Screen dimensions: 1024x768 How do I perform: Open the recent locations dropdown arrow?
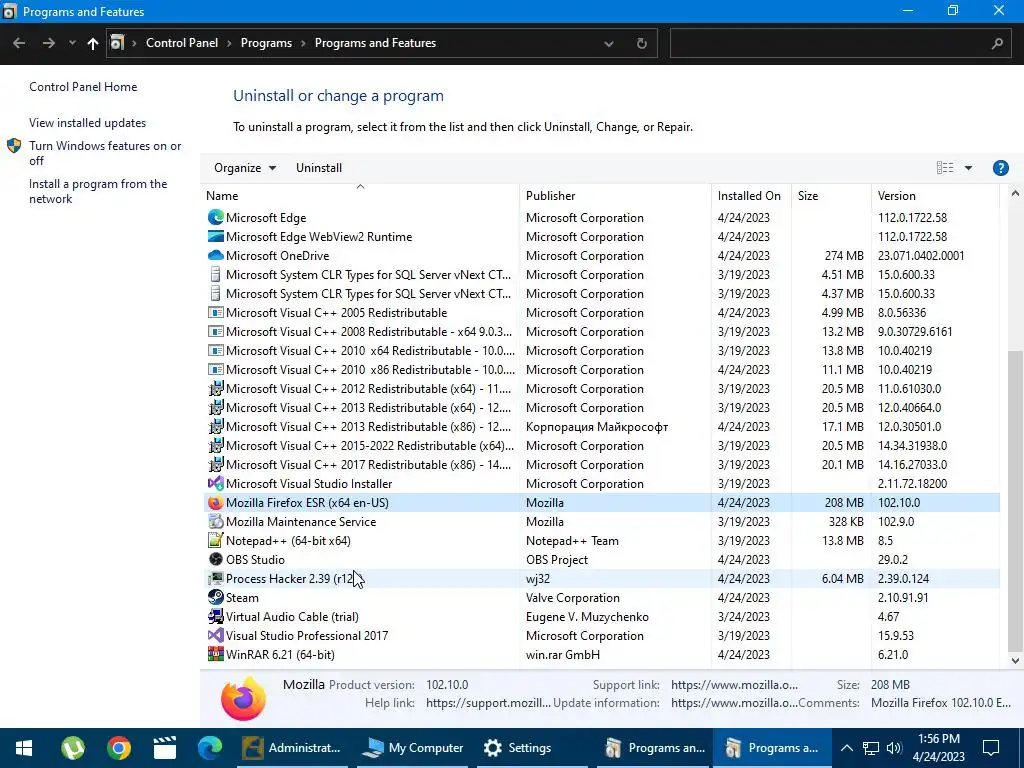(72, 43)
